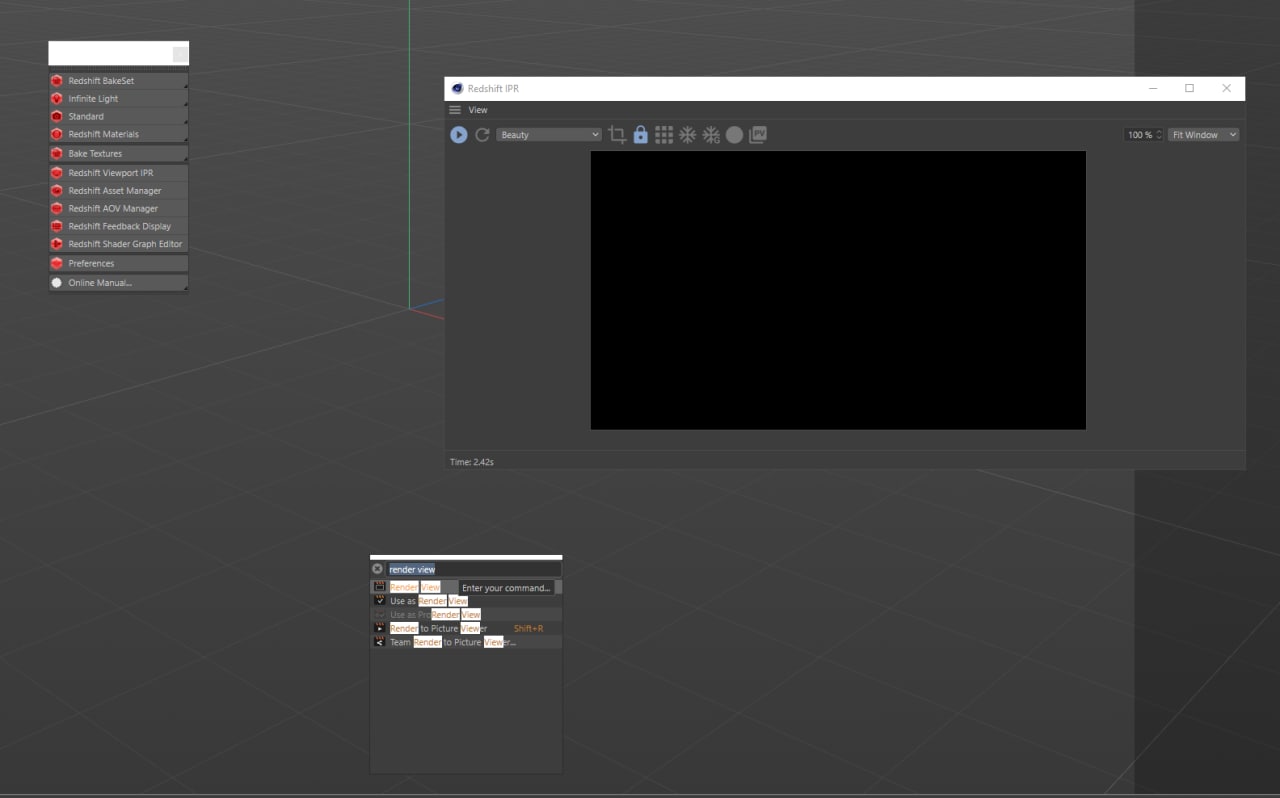Open Redshift Asset Manager
Image resolution: width=1280 pixels, height=798 pixels.
118,191
